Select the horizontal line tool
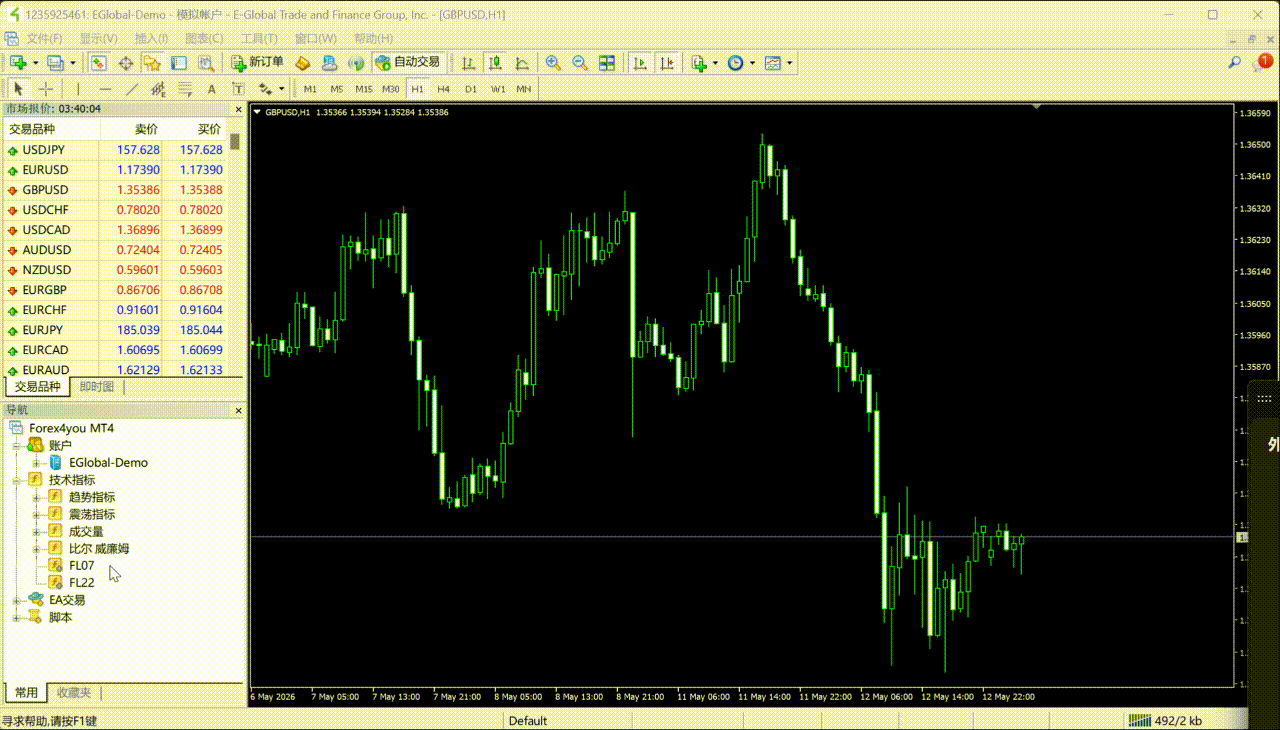1280x730 pixels. pyautogui.click(x=105, y=88)
